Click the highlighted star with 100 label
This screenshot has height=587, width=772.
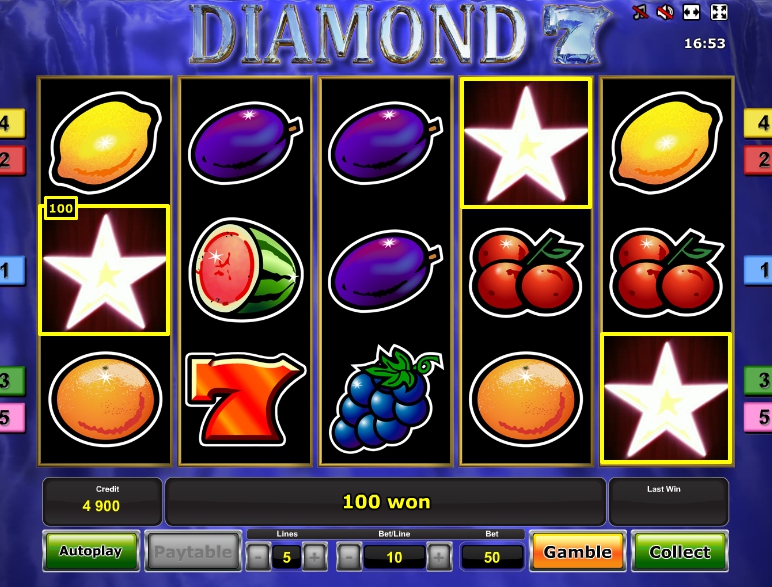tap(104, 270)
